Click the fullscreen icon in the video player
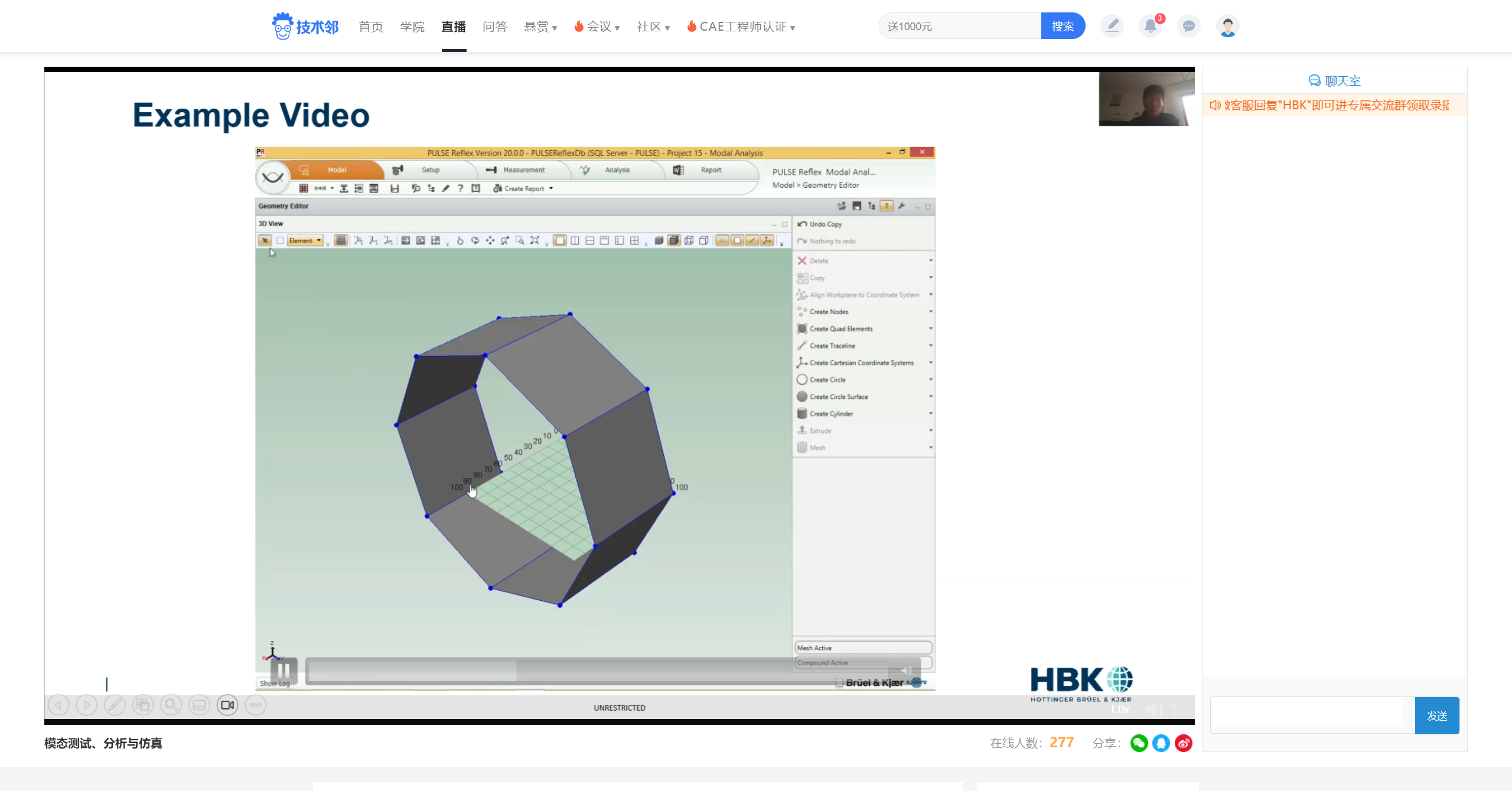The image size is (1512, 791). (1178, 709)
